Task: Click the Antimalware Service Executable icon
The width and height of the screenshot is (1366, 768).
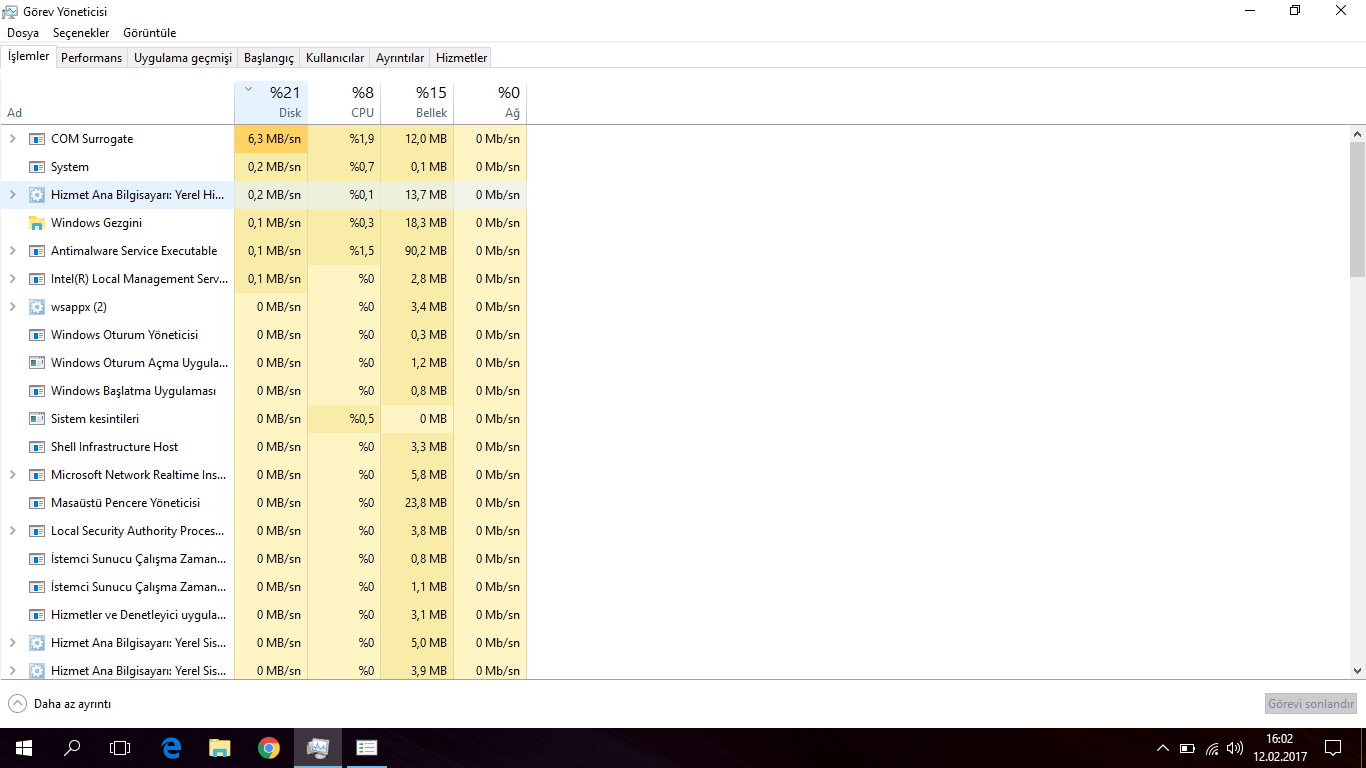Action: (x=37, y=251)
